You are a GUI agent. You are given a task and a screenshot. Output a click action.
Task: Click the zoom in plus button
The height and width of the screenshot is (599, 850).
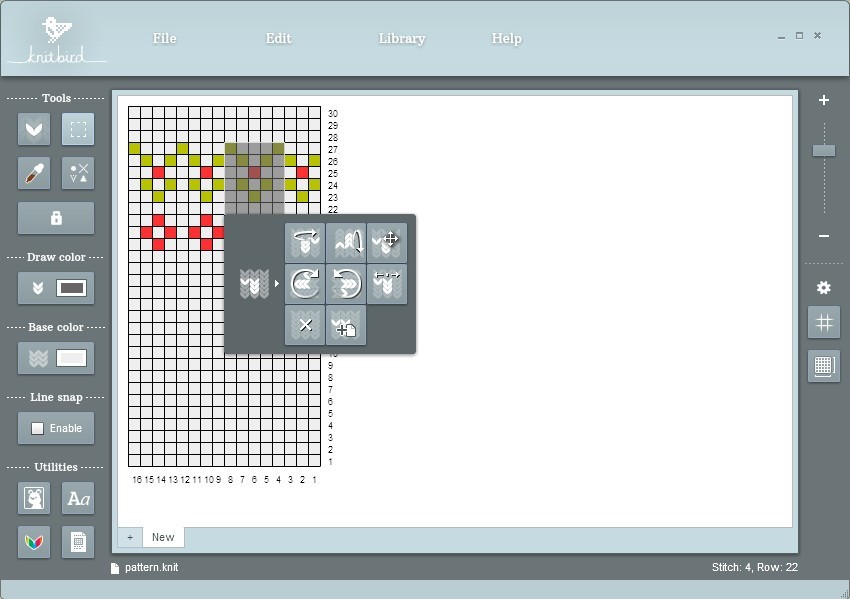[x=823, y=100]
